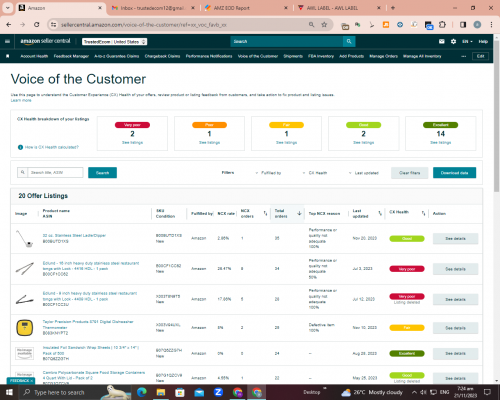Click the Edit favorites button
The image size is (500, 400).
click(480, 56)
